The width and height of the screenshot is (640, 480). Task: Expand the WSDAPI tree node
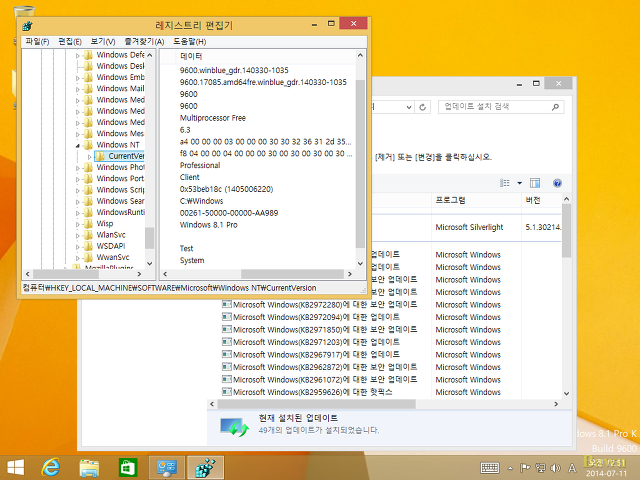[78, 247]
